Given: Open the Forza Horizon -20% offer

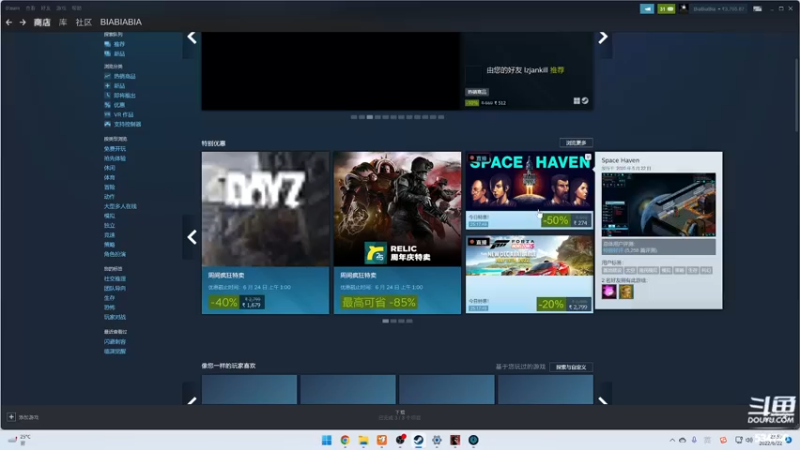Looking at the screenshot, I should (x=530, y=274).
